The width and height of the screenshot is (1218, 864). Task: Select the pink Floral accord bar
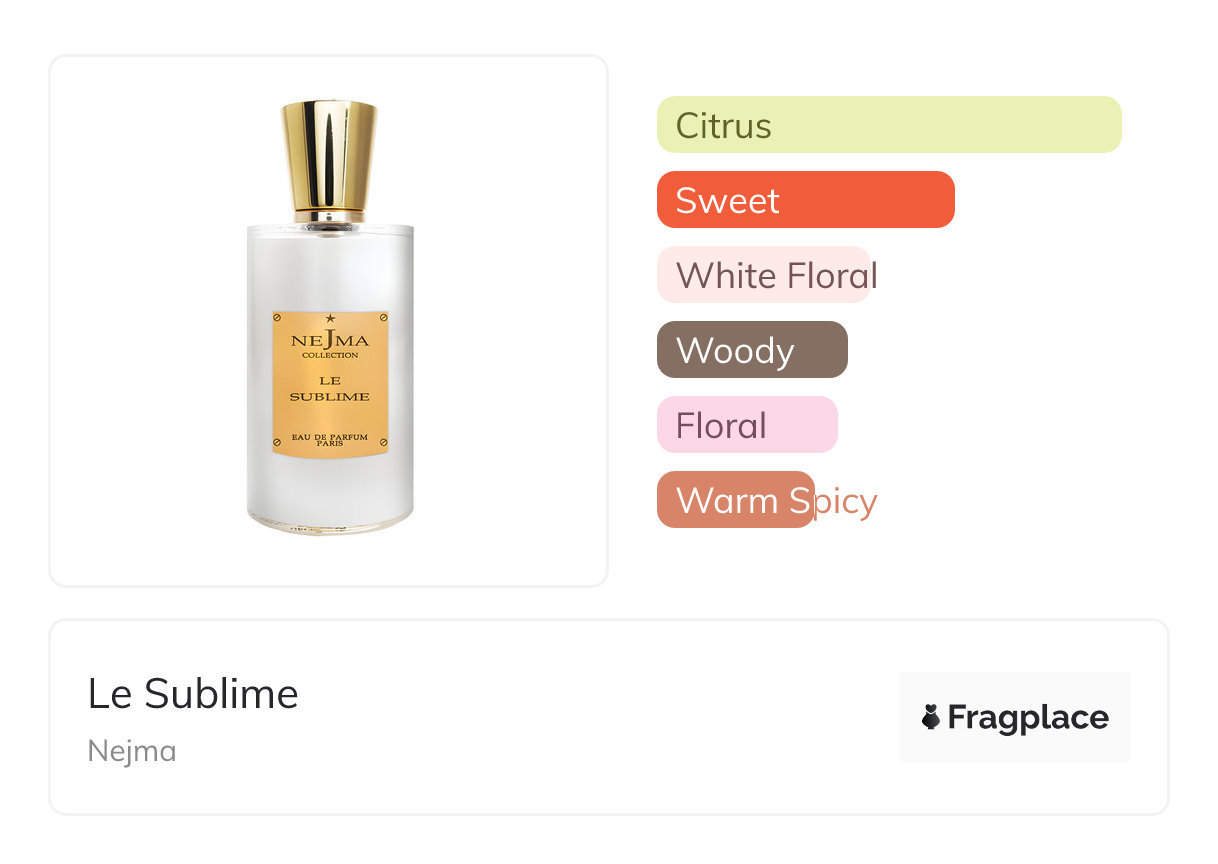[747, 425]
